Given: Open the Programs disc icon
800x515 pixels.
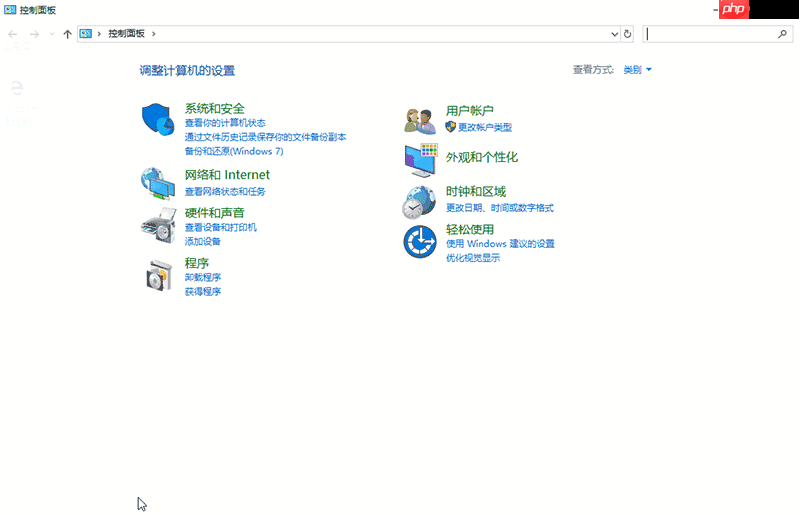Looking at the screenshot, I should (159, 275).
